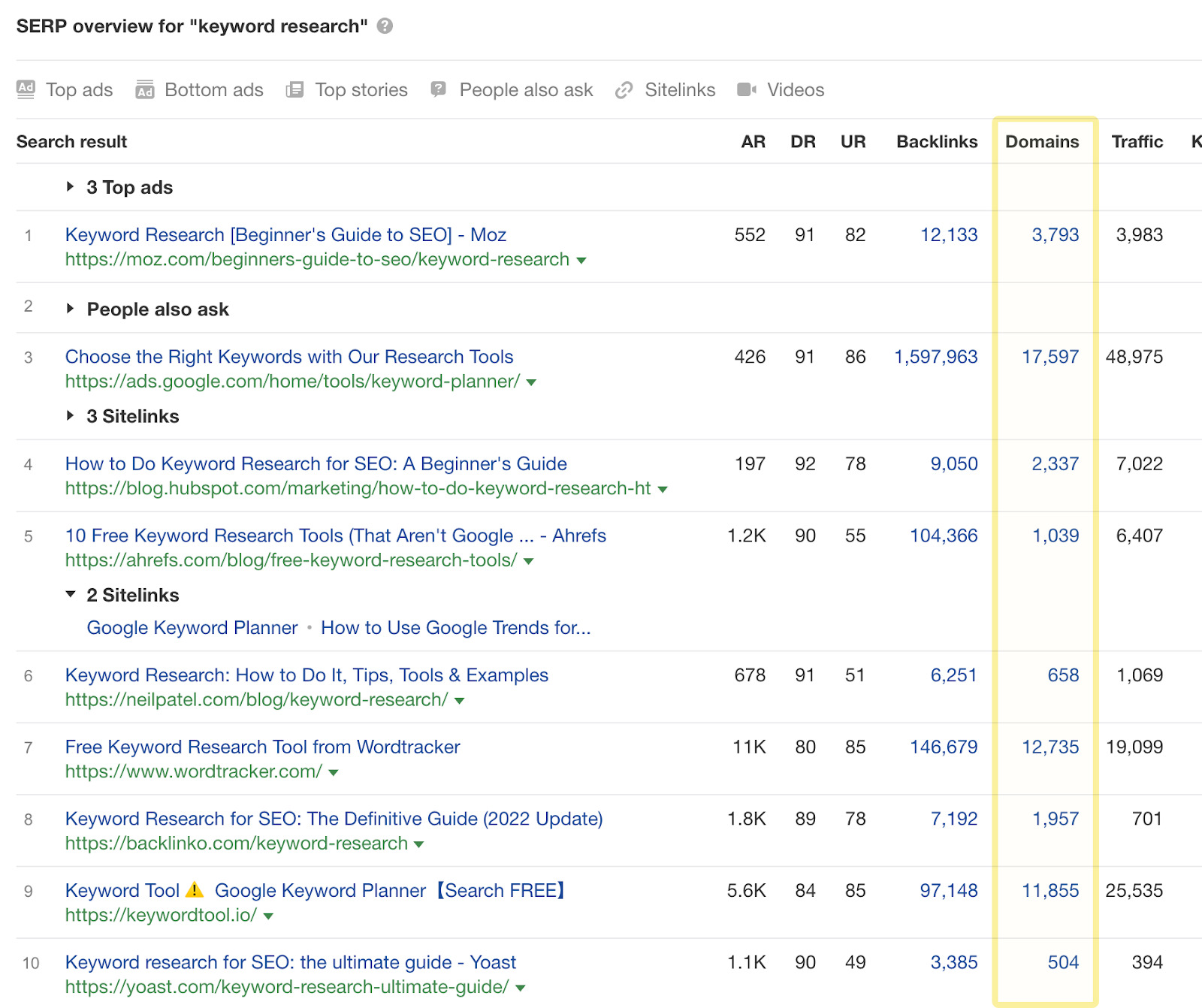Click the Search result column header
The image size is (1202, 1008).
[x=72, y=141]
